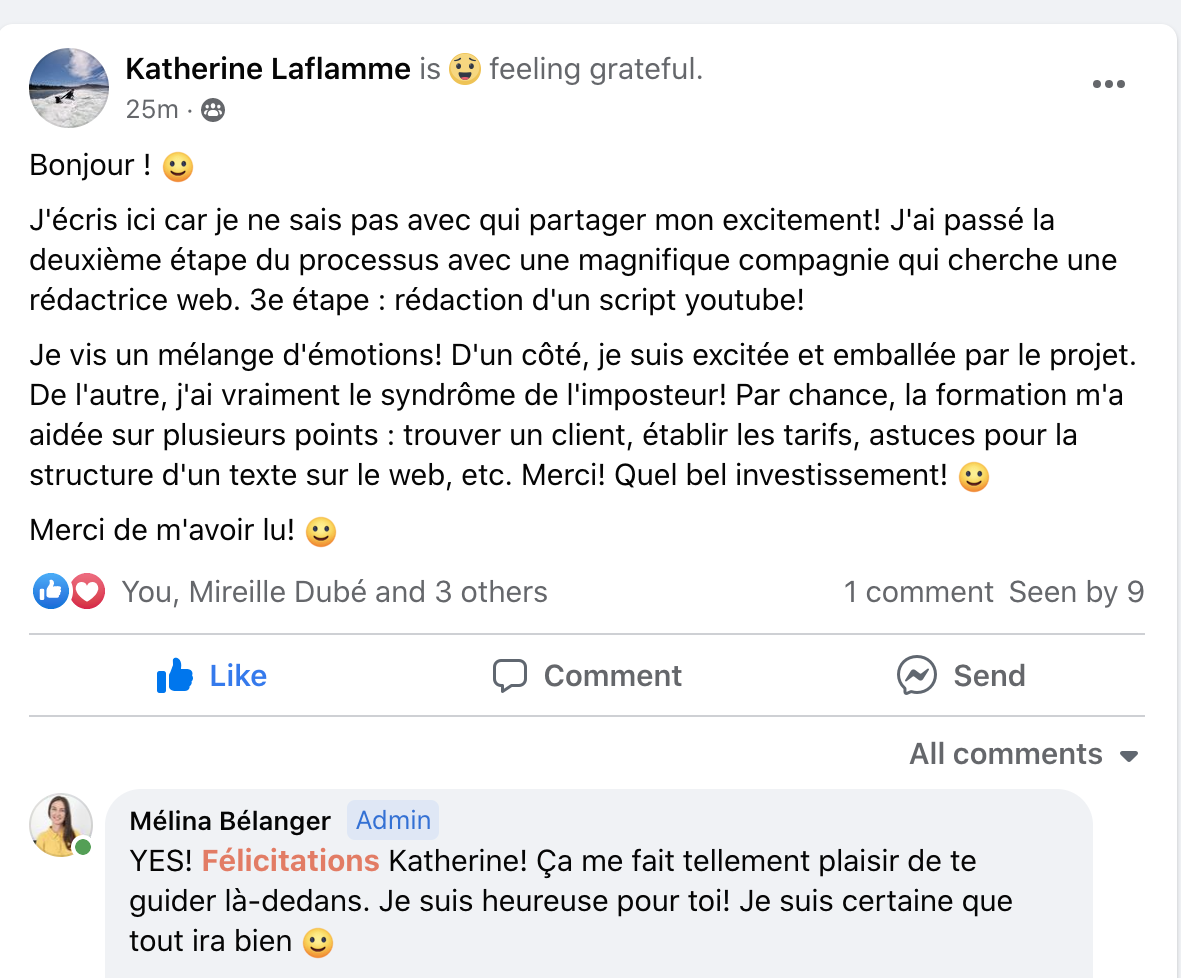Click the Admin badge next to Mélina
Screen dimensions: 1181x978
(x=393, y=821)
